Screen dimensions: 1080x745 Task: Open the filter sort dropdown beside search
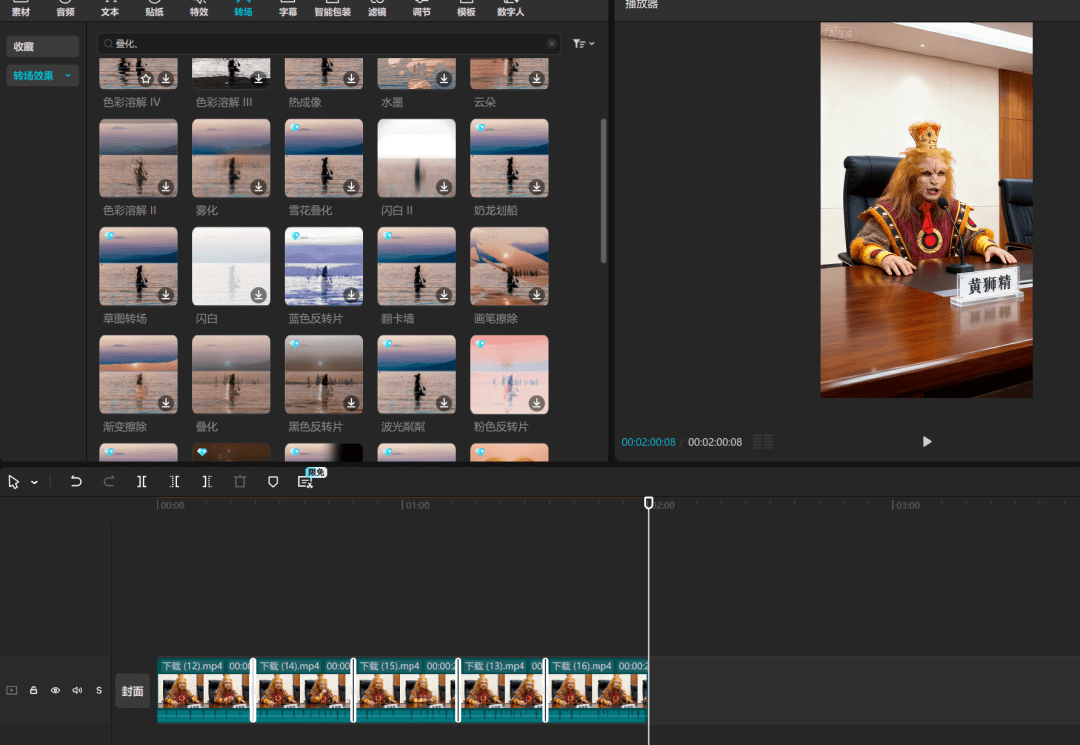tap(583, 44)
